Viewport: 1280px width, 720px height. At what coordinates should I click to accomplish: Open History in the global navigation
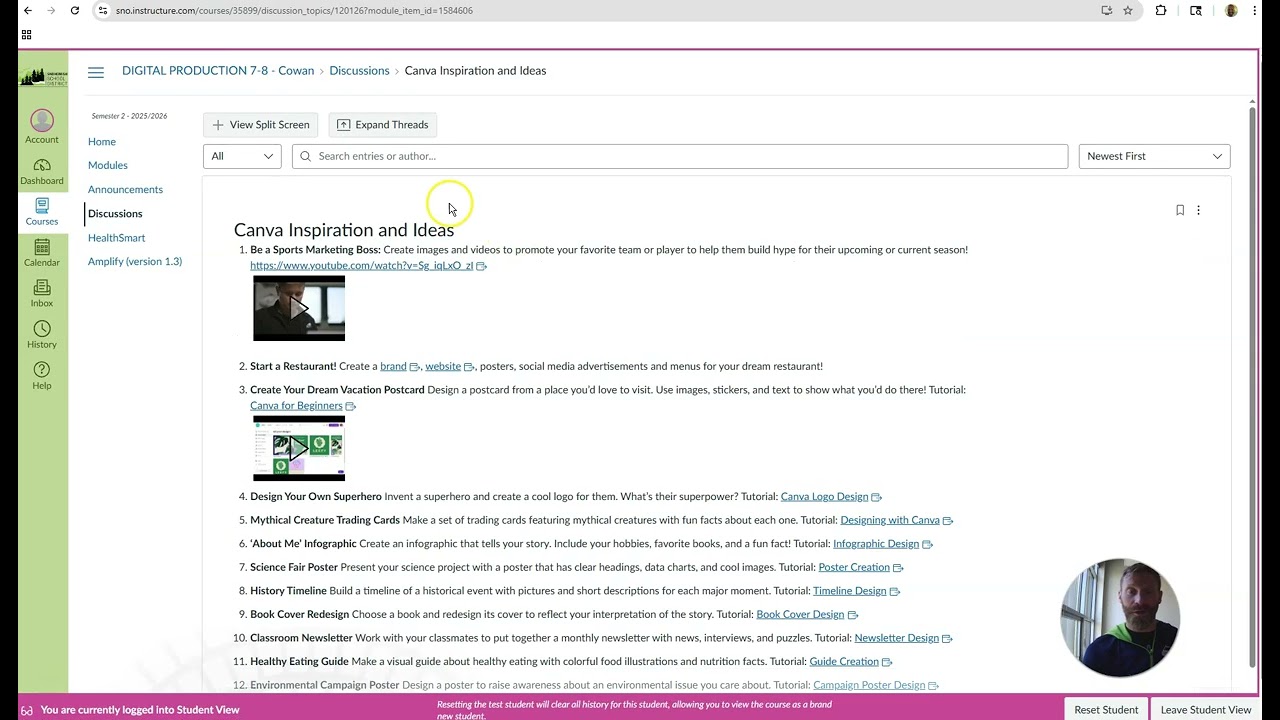(x=42, y=335)
